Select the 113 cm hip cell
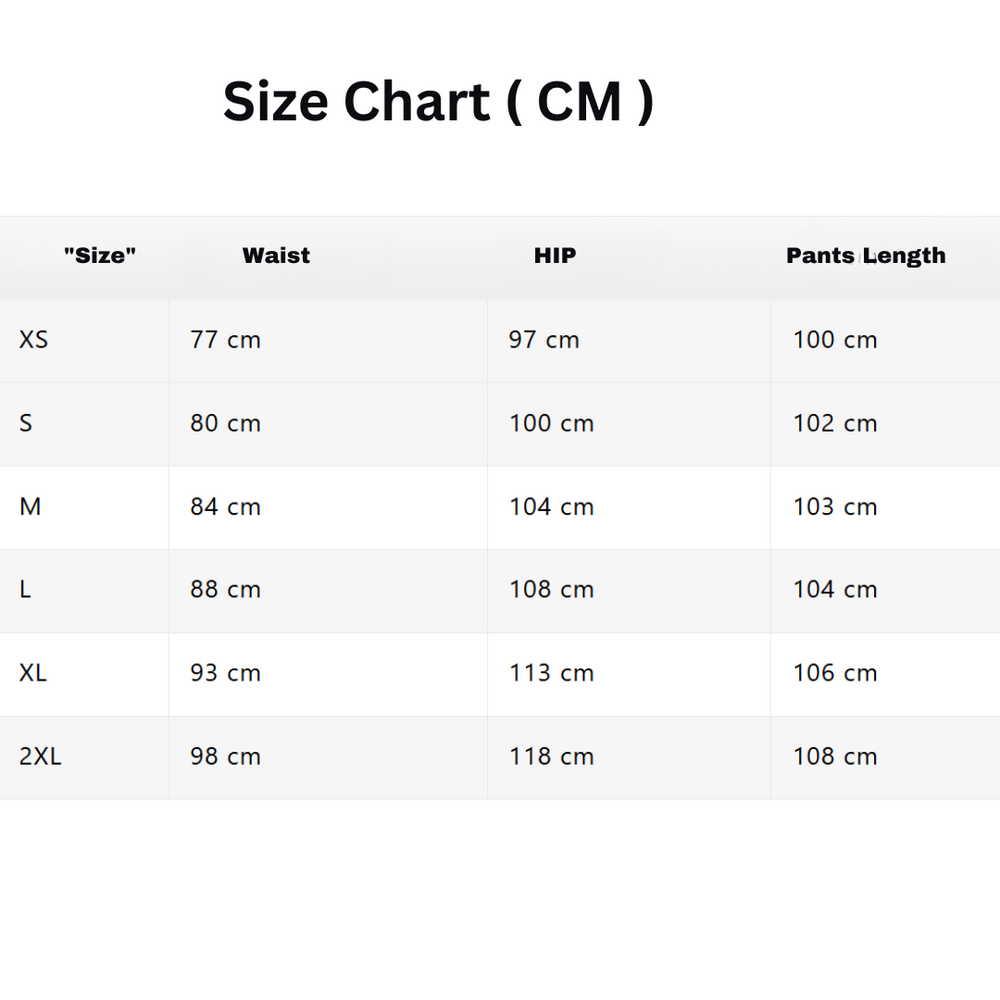The image size is (1000, 1000). tap(551, 673)
